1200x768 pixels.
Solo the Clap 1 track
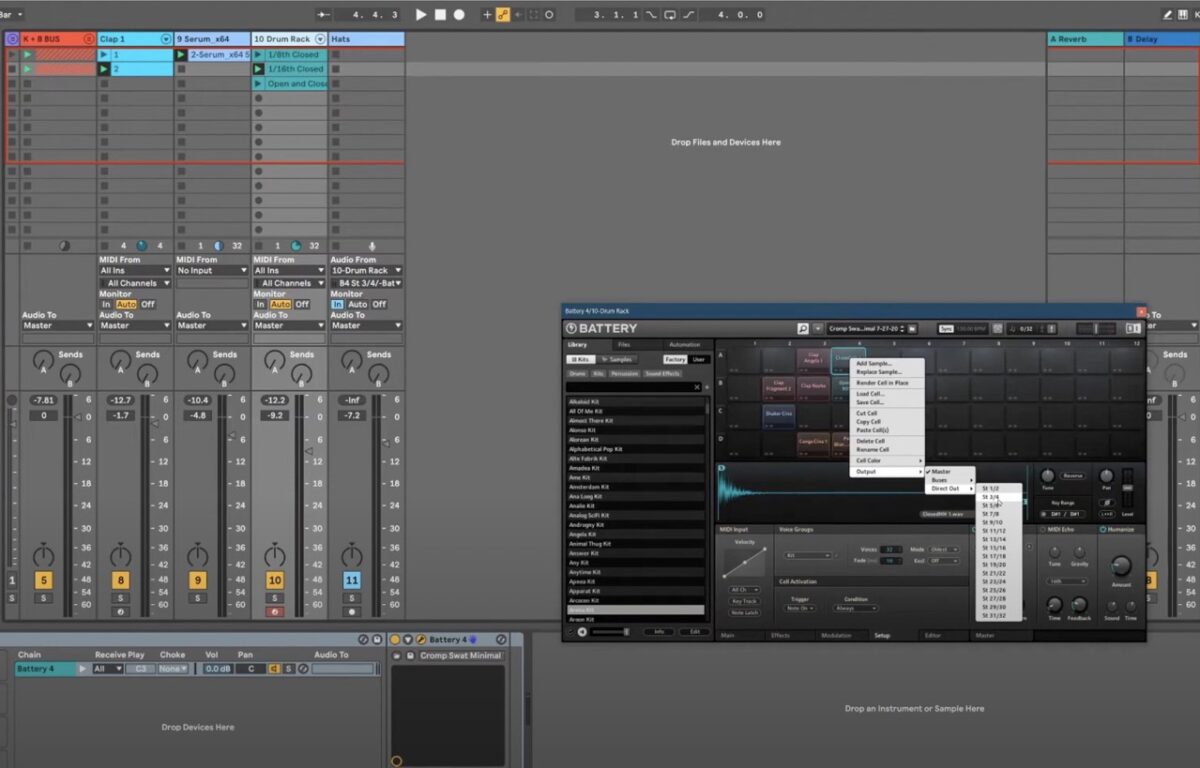click(x=120, y=598)
